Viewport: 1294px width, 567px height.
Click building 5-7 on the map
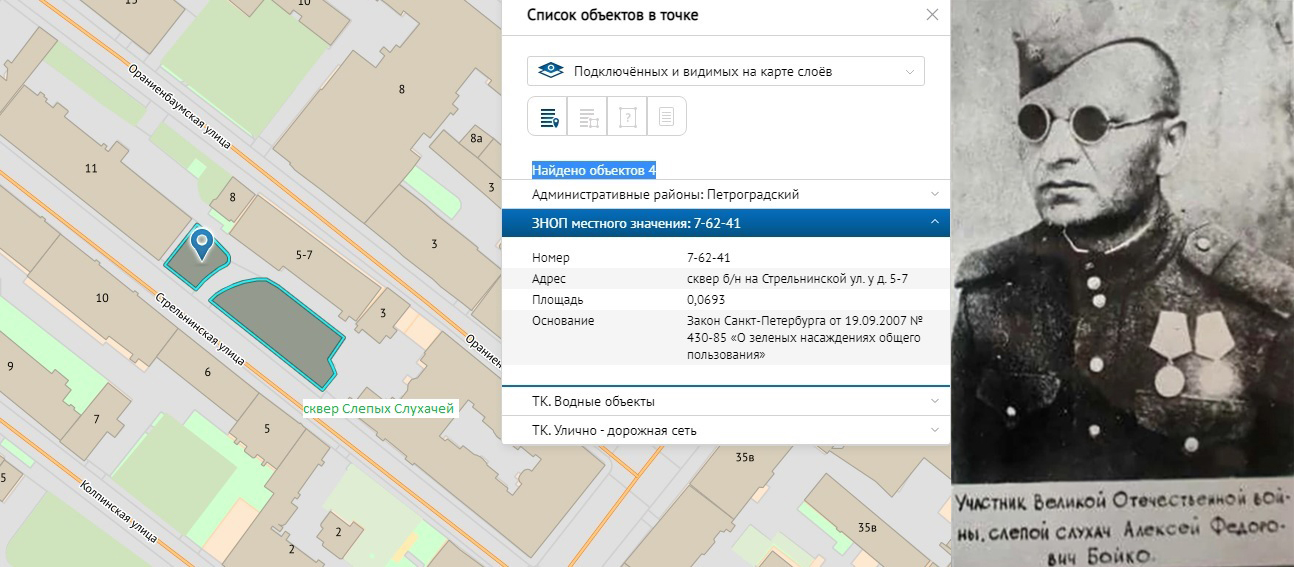coord(305,255)
